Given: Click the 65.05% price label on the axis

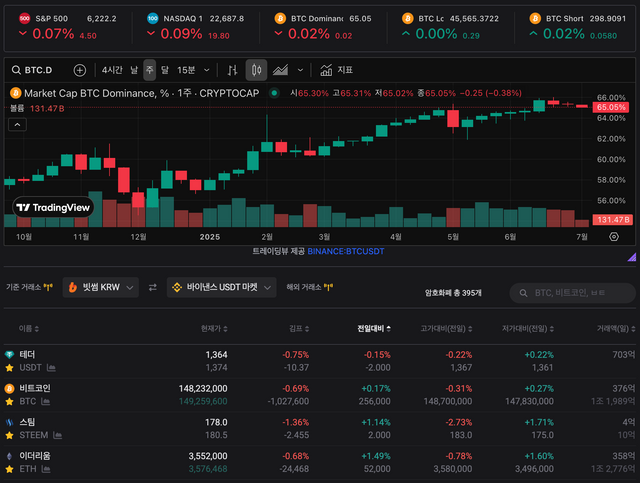Looking at the screenshot, I should (611, 107).
